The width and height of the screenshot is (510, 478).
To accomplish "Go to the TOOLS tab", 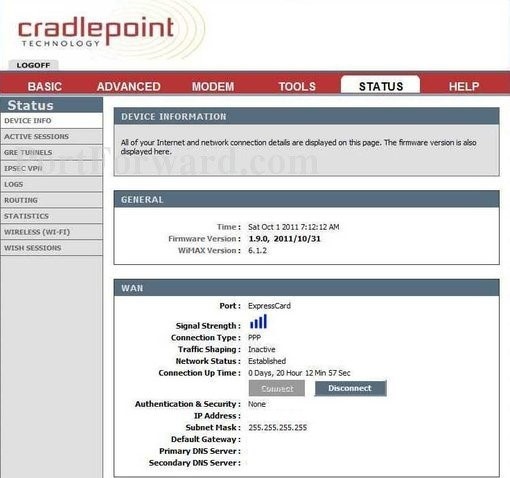I will click(297, 86).
